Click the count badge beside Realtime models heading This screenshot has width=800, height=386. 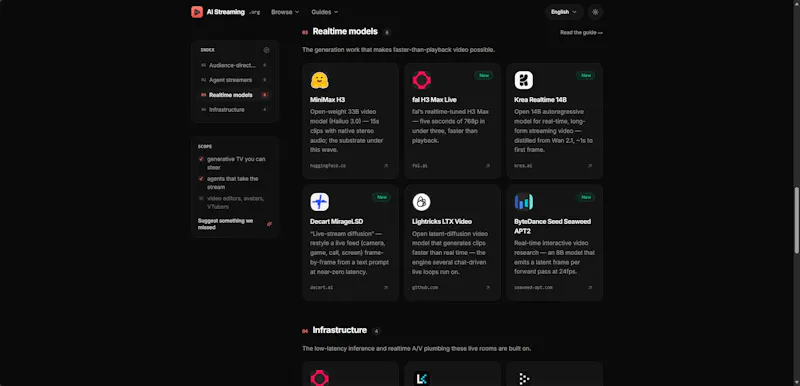(x=387, y=33)
